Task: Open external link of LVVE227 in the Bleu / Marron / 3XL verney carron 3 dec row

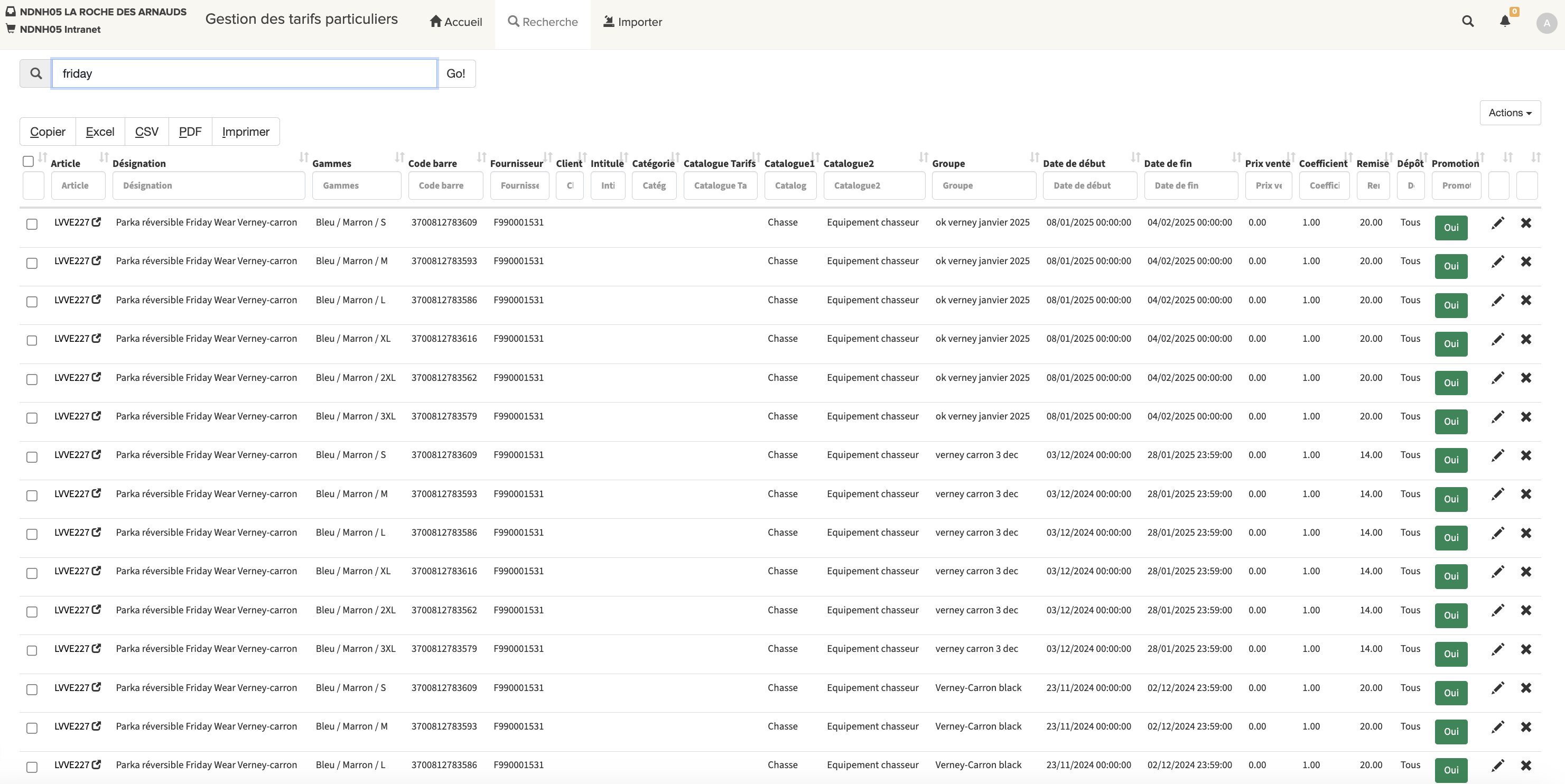Action: [96, 649]
